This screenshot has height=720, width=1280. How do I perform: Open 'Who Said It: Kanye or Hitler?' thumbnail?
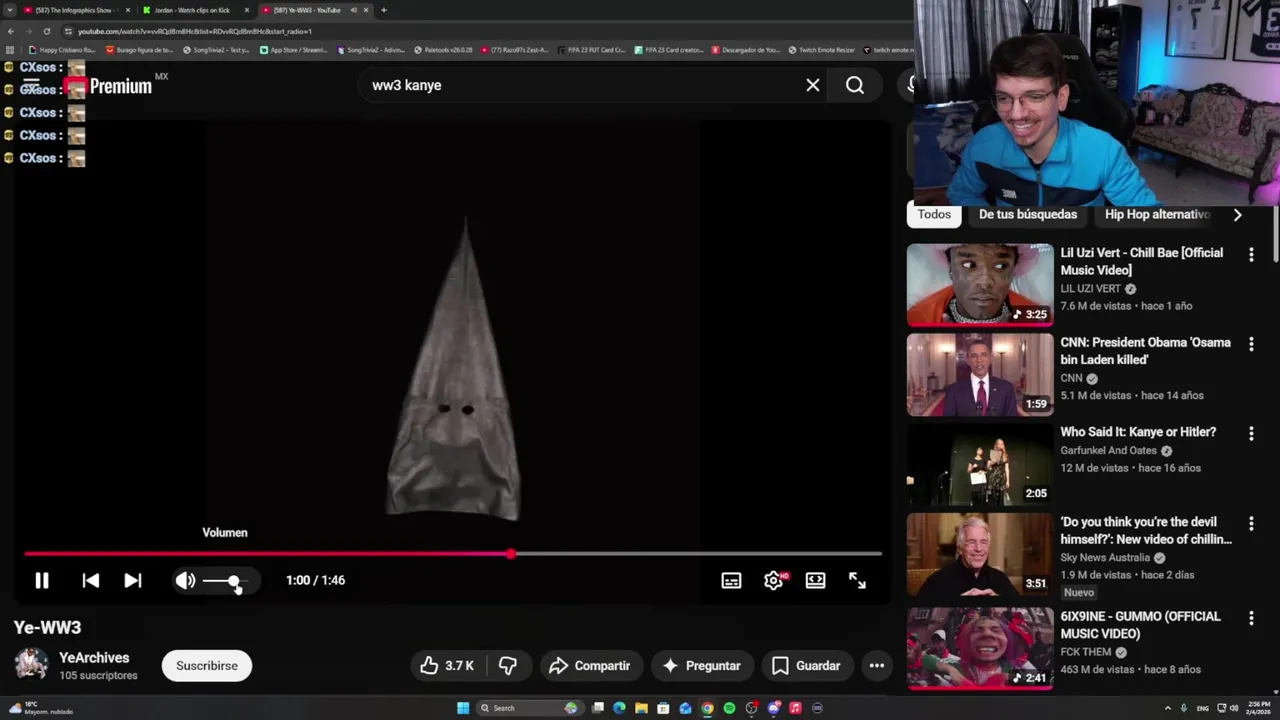980,464
